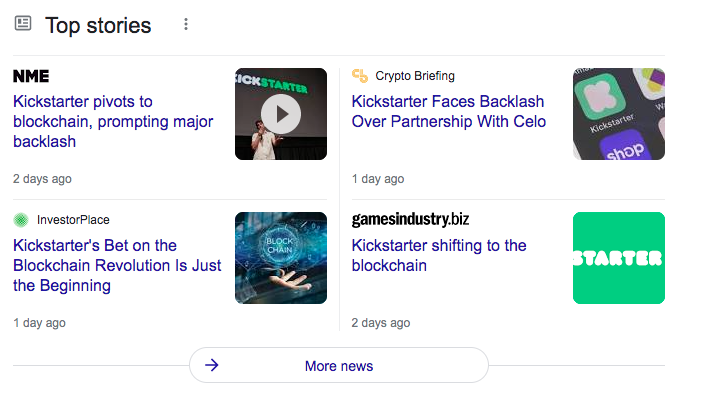Click the NME logo
This screenshot has width=703, height=404.
click(x=31, y=76)
